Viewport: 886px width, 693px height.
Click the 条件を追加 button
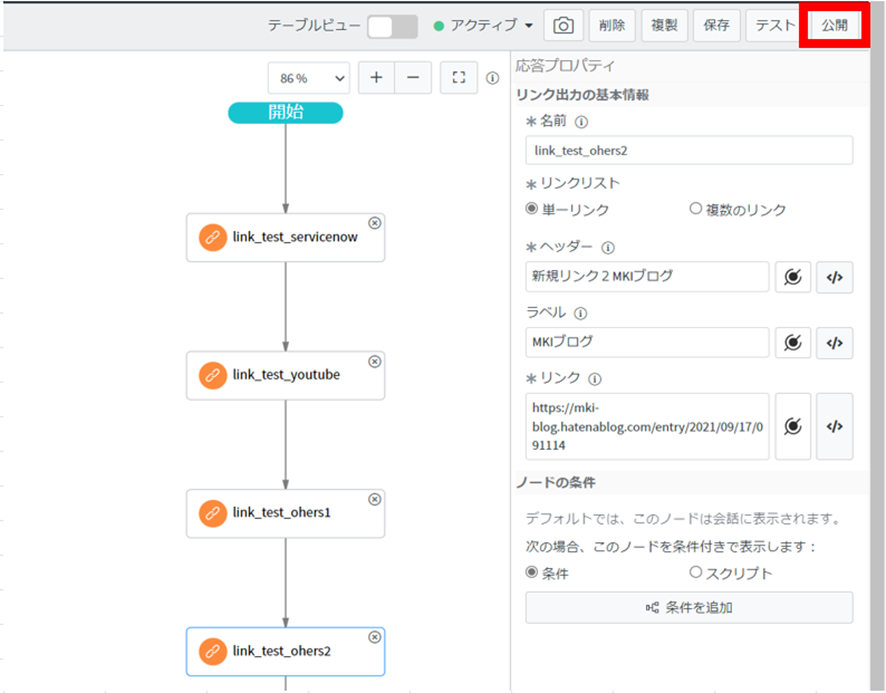[x=689, y=608]
